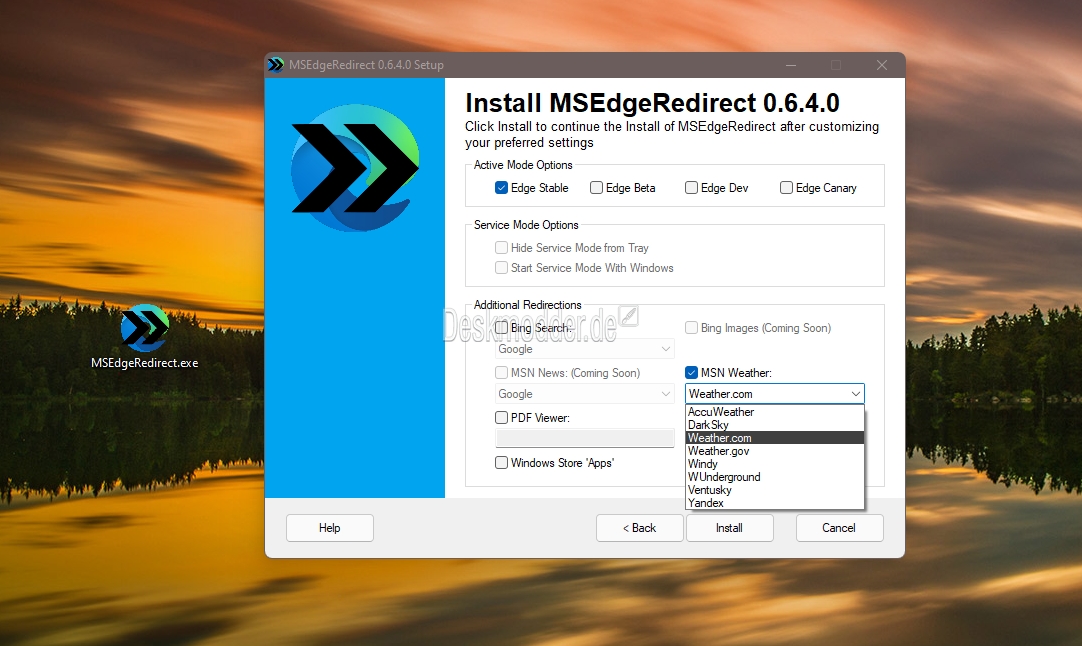Click the Help button
The image size is (1082, 646).
(x=330, y=528)
